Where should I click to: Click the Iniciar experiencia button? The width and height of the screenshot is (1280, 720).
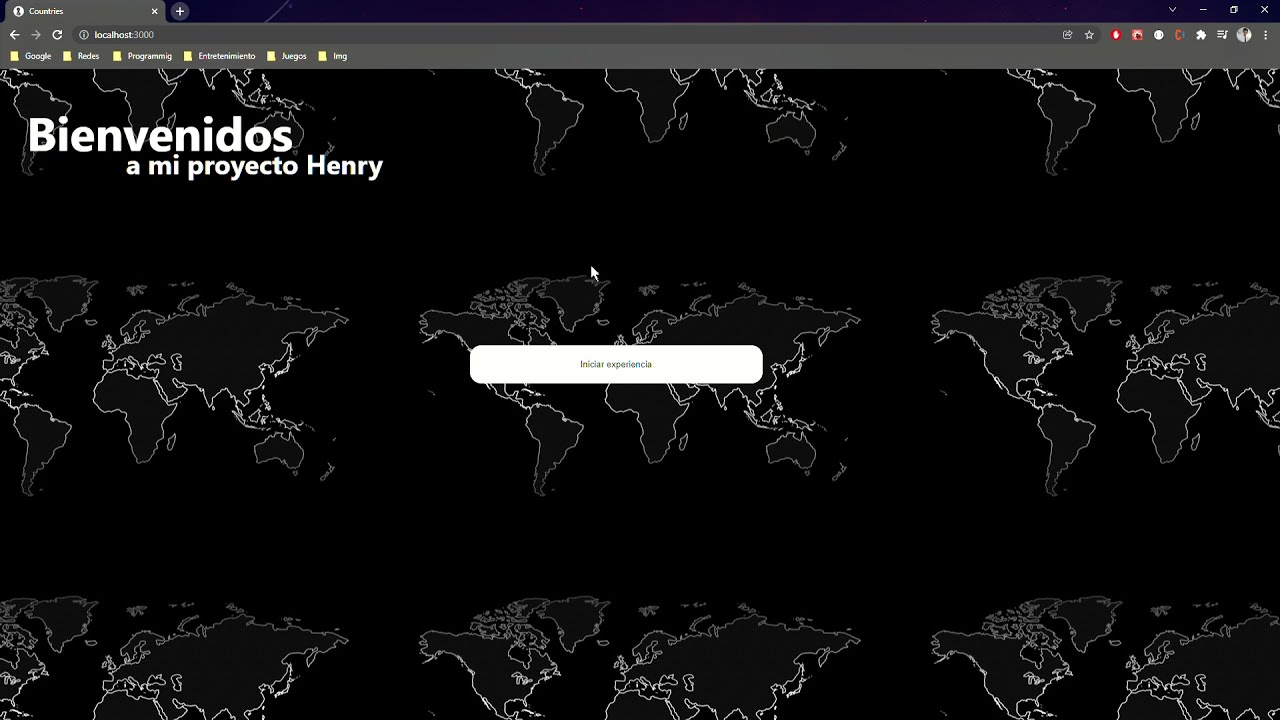[616, 364]
